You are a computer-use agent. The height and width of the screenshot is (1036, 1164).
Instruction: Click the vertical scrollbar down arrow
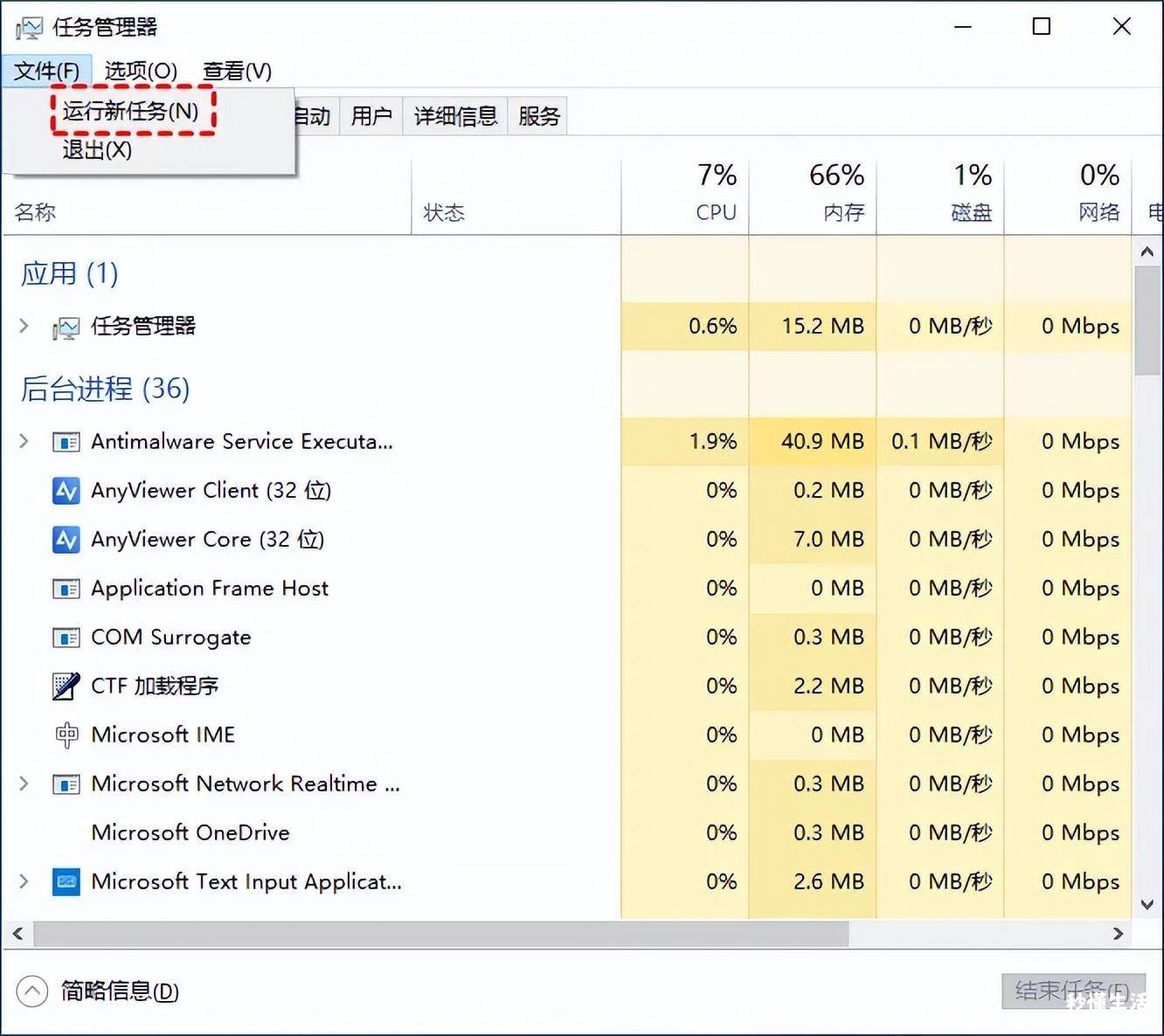coord(1147,905)
